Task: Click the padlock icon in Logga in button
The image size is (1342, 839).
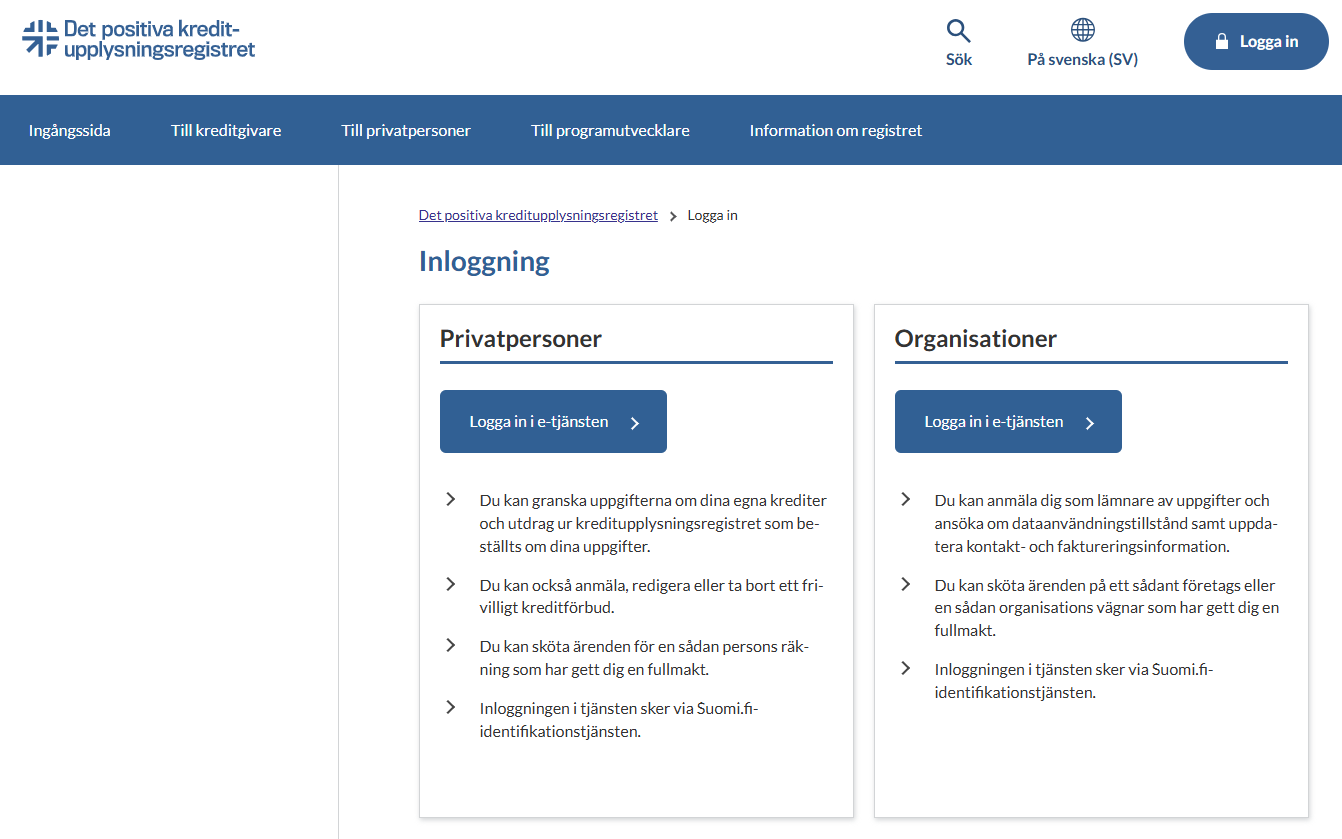Action: [1221, 42]
